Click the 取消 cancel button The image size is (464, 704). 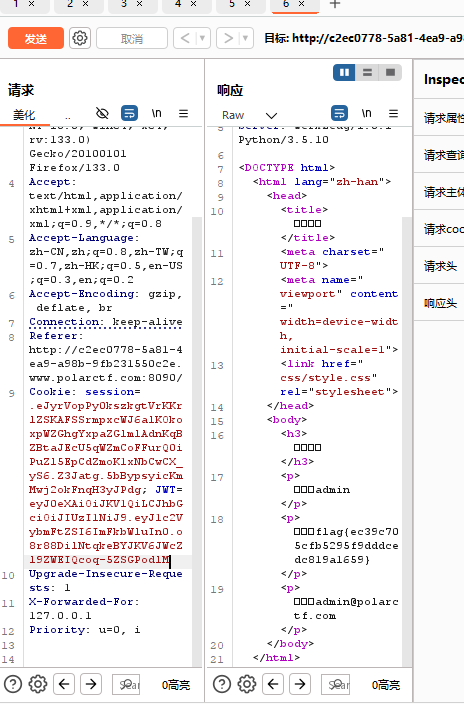pos(132,39)
